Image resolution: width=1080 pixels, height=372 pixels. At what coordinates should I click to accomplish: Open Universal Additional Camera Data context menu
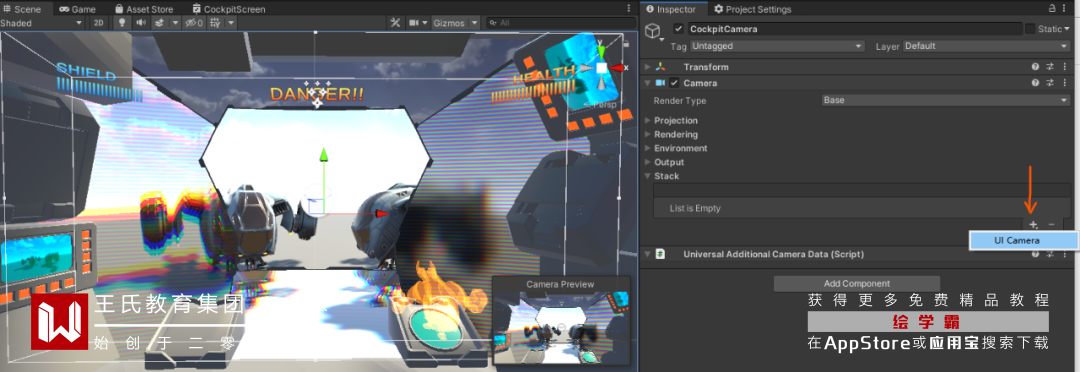coord(1066,254)
